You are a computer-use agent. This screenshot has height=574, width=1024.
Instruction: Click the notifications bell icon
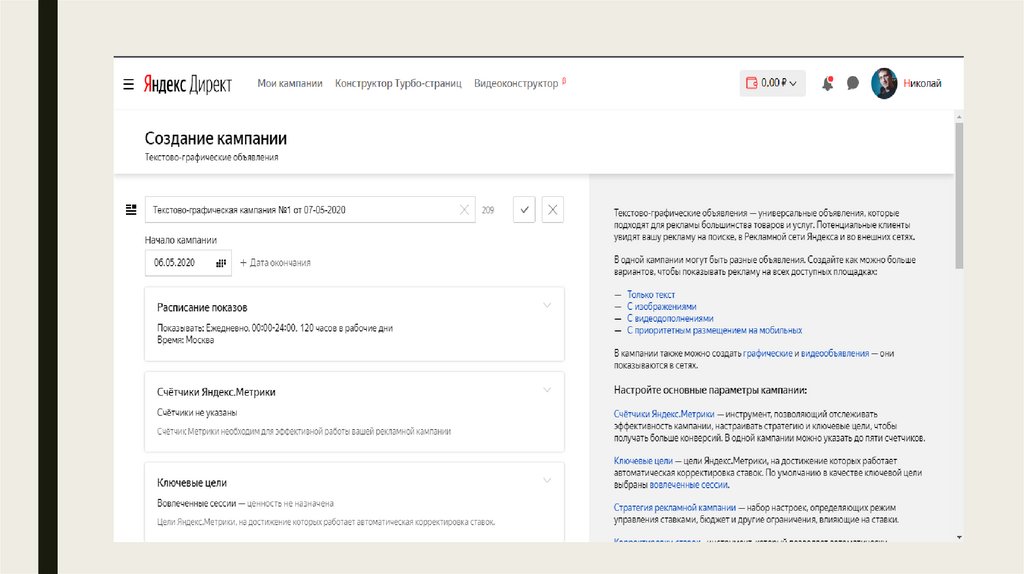click(x=827, y=84)
